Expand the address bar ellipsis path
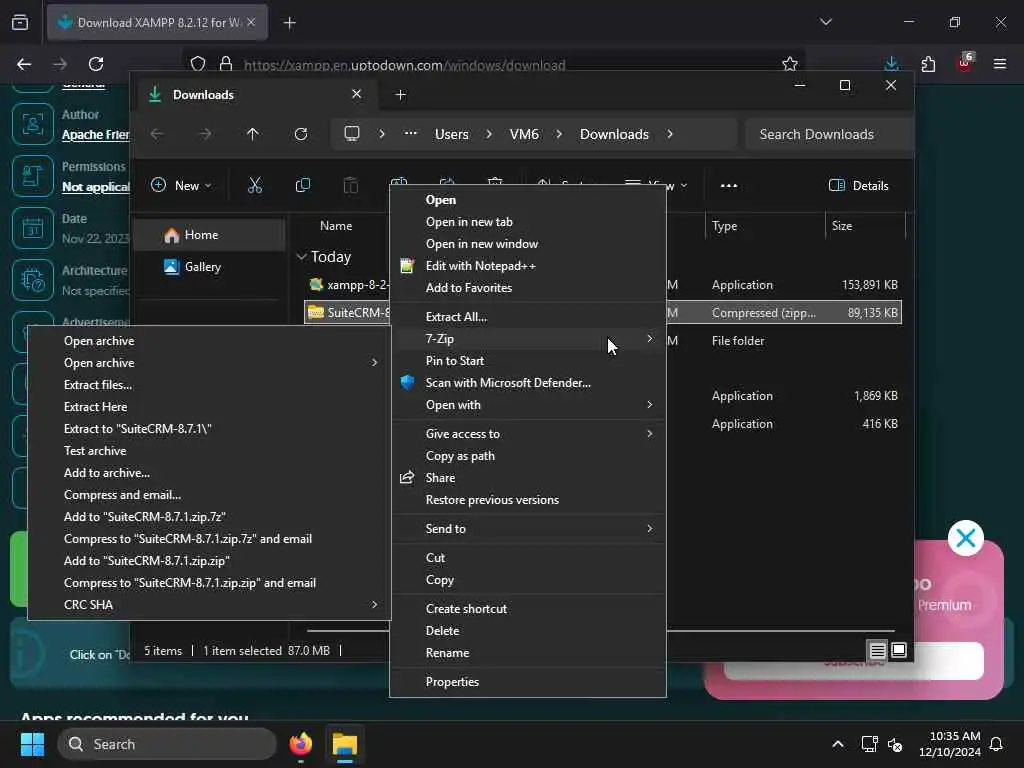This screenshot has height=768, width=1024. click(411, 134)
